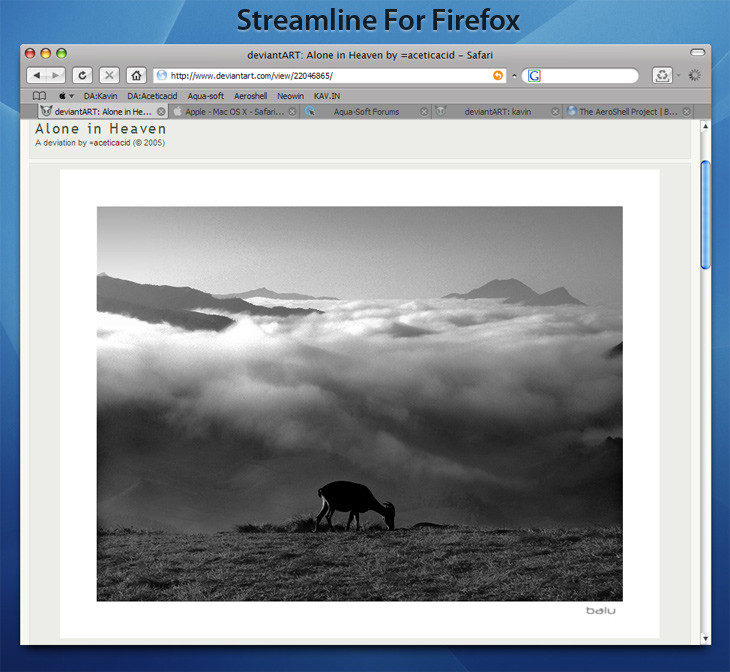The height and width of the screenshot is (672, 730).
Task: Reload the current page
Action: tap(82, 75)
